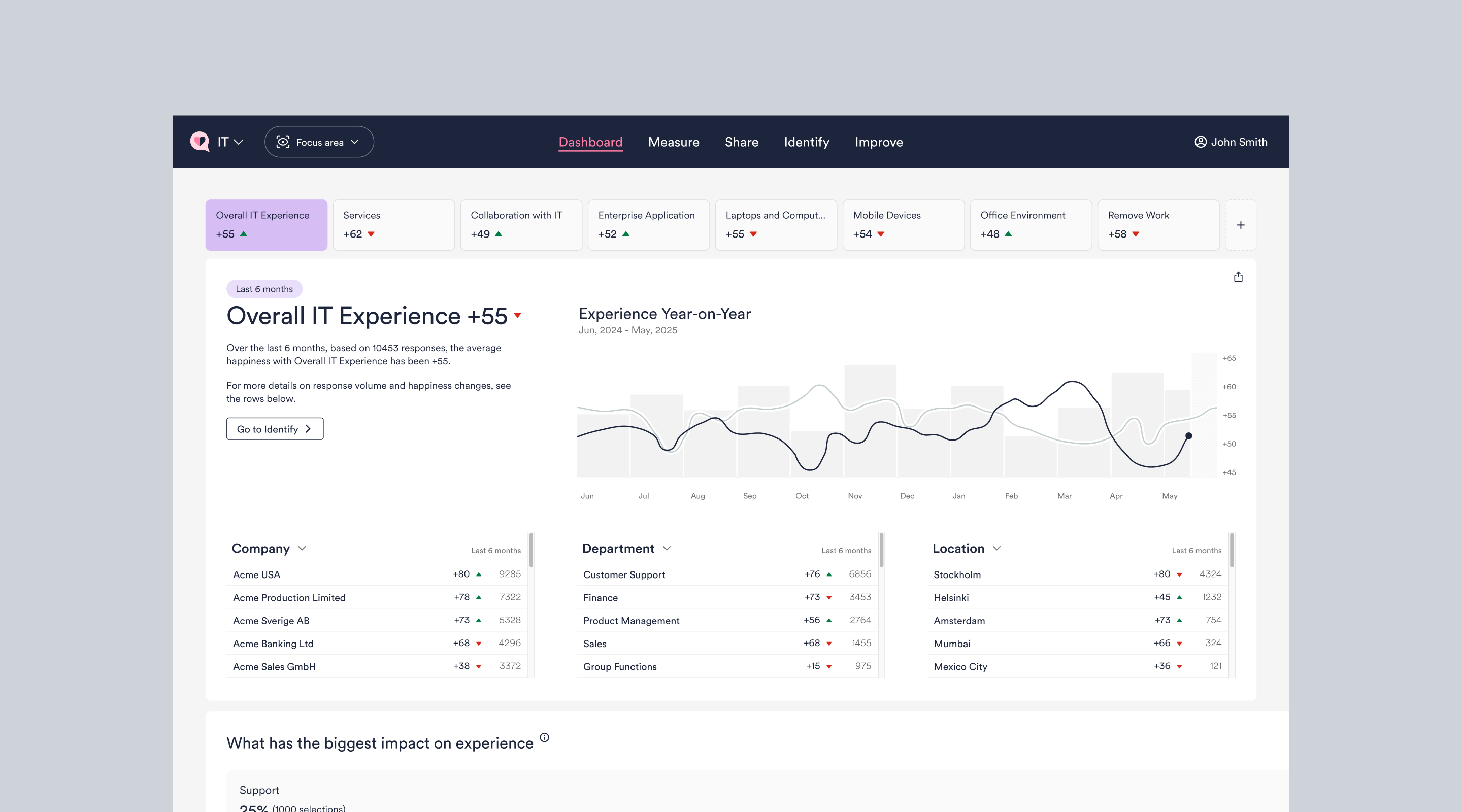Click the green arrow on Office Environment card
Screen dimensions: 1462x812
pyautogui.click(x=1009, y=234)
